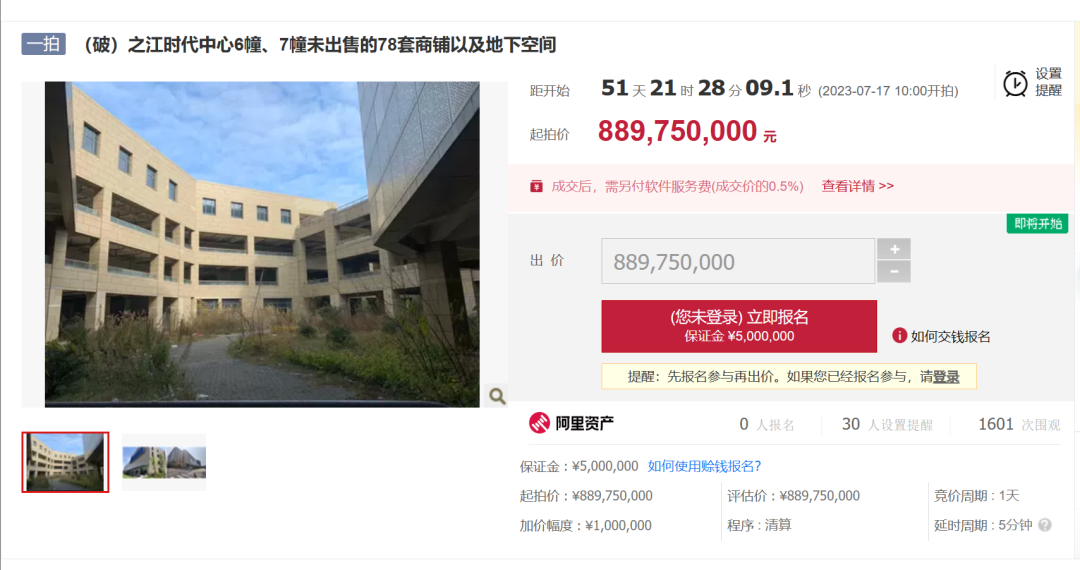Click the red receipt icon before 成交后
1080x570 pixels.
[536, 187]
